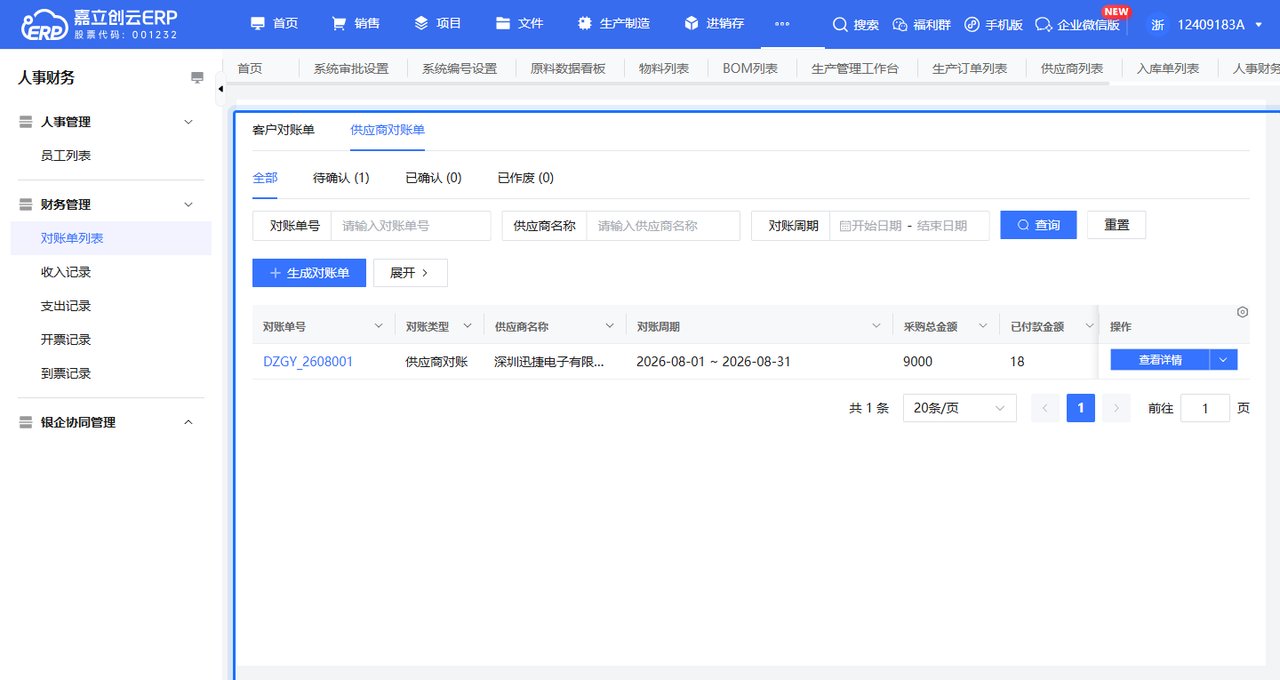Open the 20条/页 page size dropdown
The height and width of the screenshot is (680, 1280).
pos(959,408)
